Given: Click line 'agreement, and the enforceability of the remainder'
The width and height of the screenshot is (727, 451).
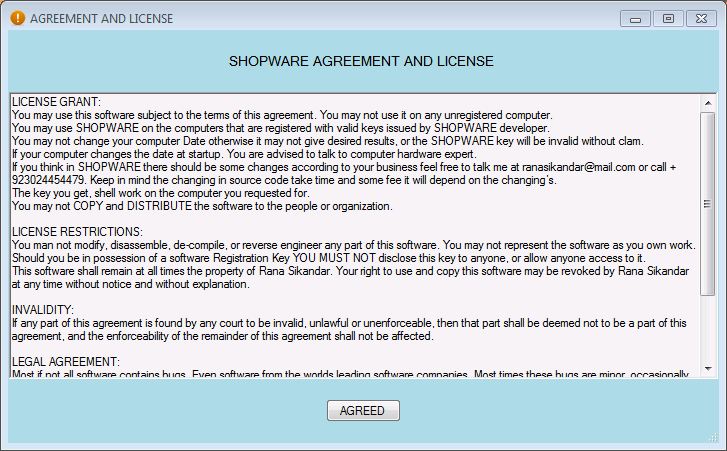Looking at the screenshot, I should coord(223,336).
